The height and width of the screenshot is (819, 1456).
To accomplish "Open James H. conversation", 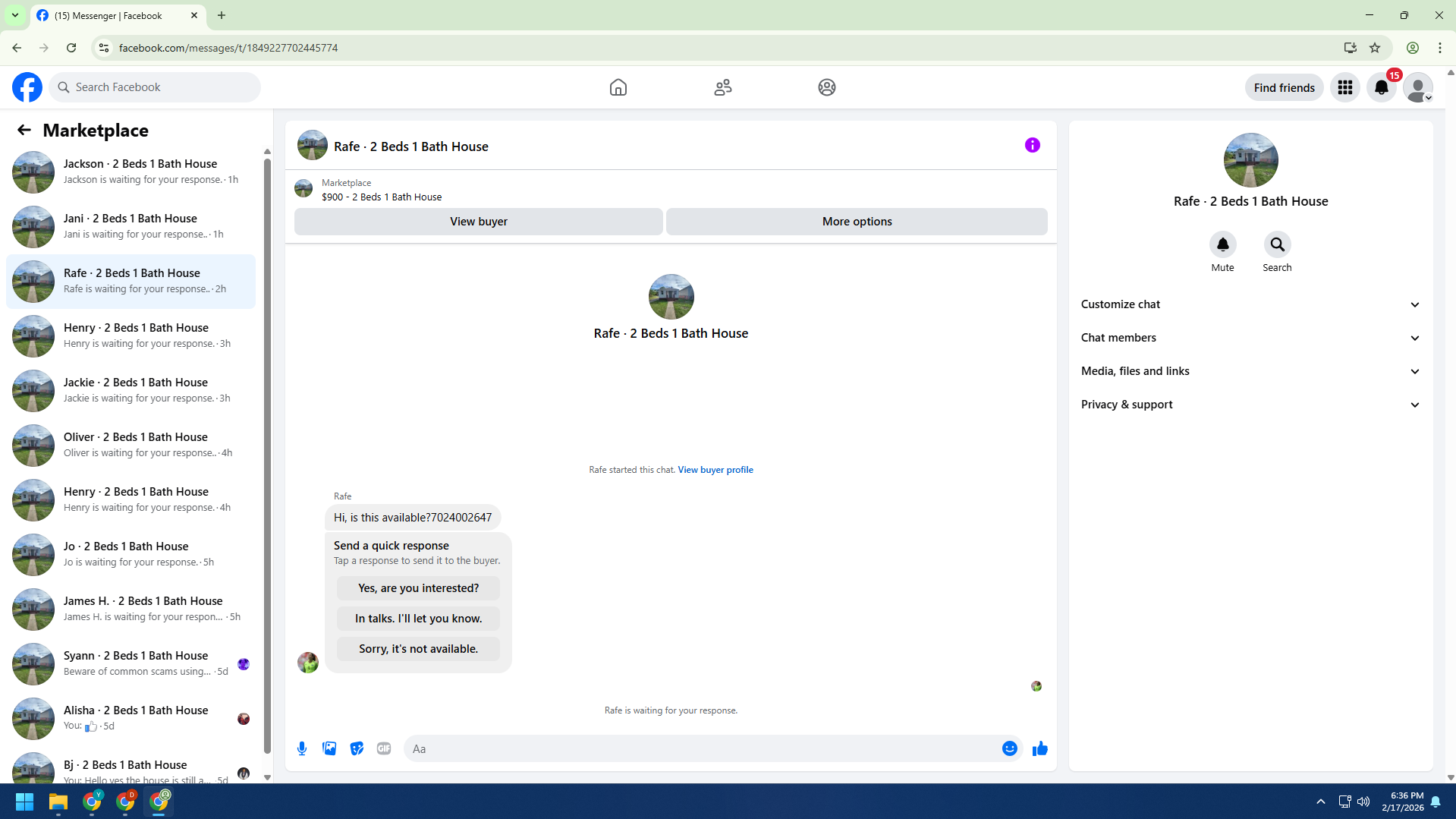I will point(131,609).
